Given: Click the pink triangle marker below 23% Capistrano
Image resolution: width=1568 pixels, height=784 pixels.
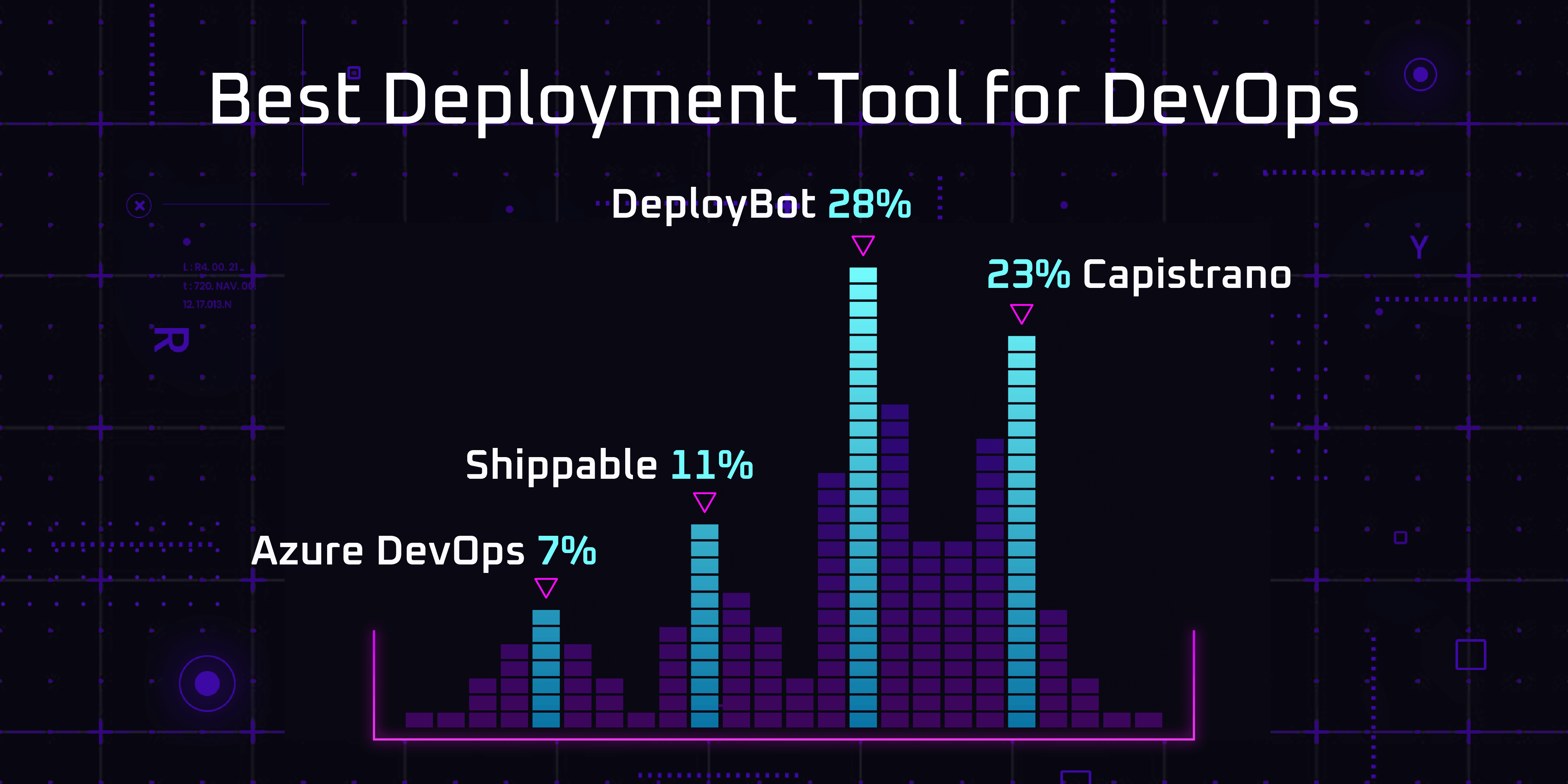Looking at the screenshot, I should [1021, 314].
